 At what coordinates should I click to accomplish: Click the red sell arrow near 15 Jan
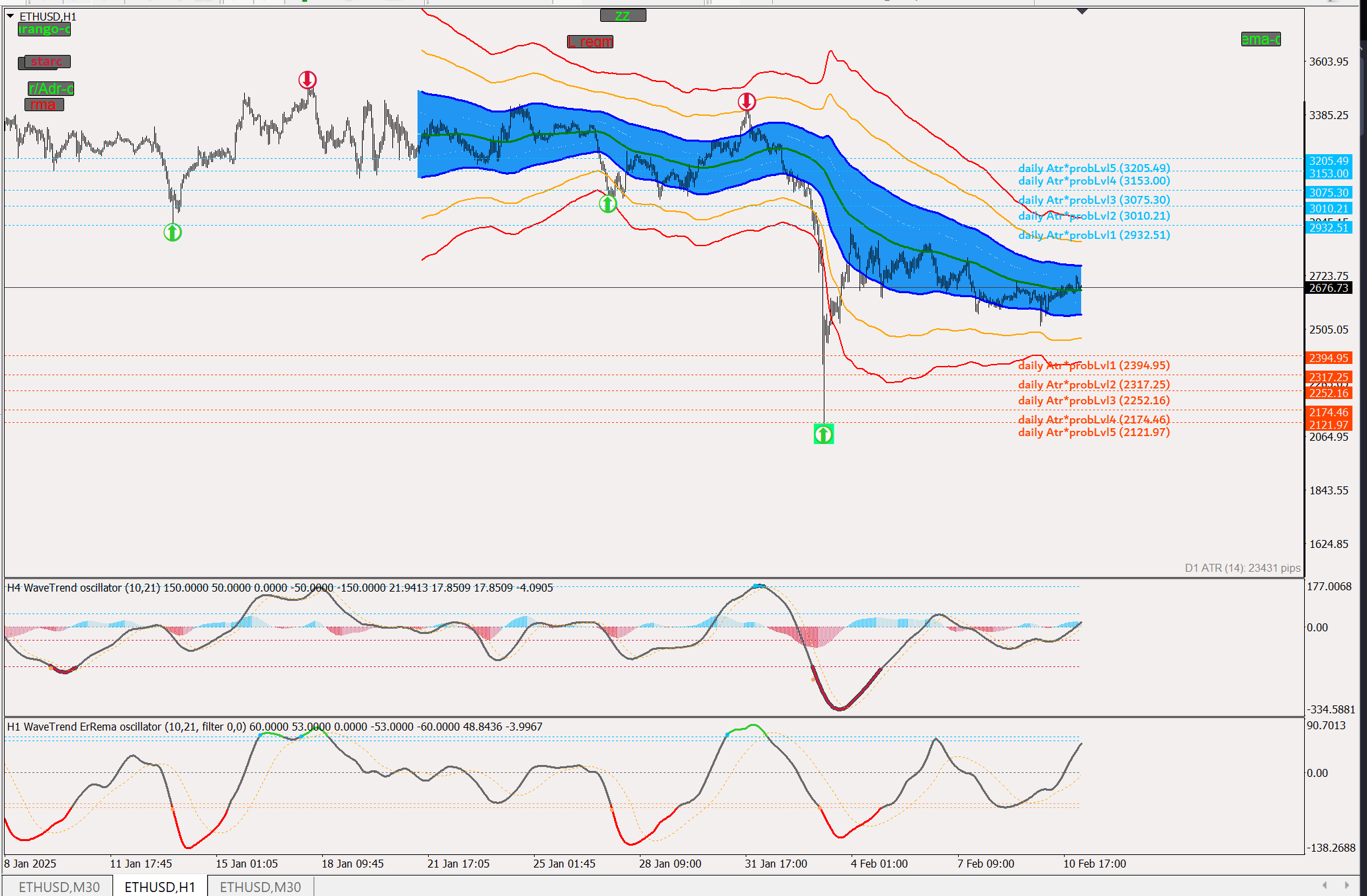[x=307, y=80]
